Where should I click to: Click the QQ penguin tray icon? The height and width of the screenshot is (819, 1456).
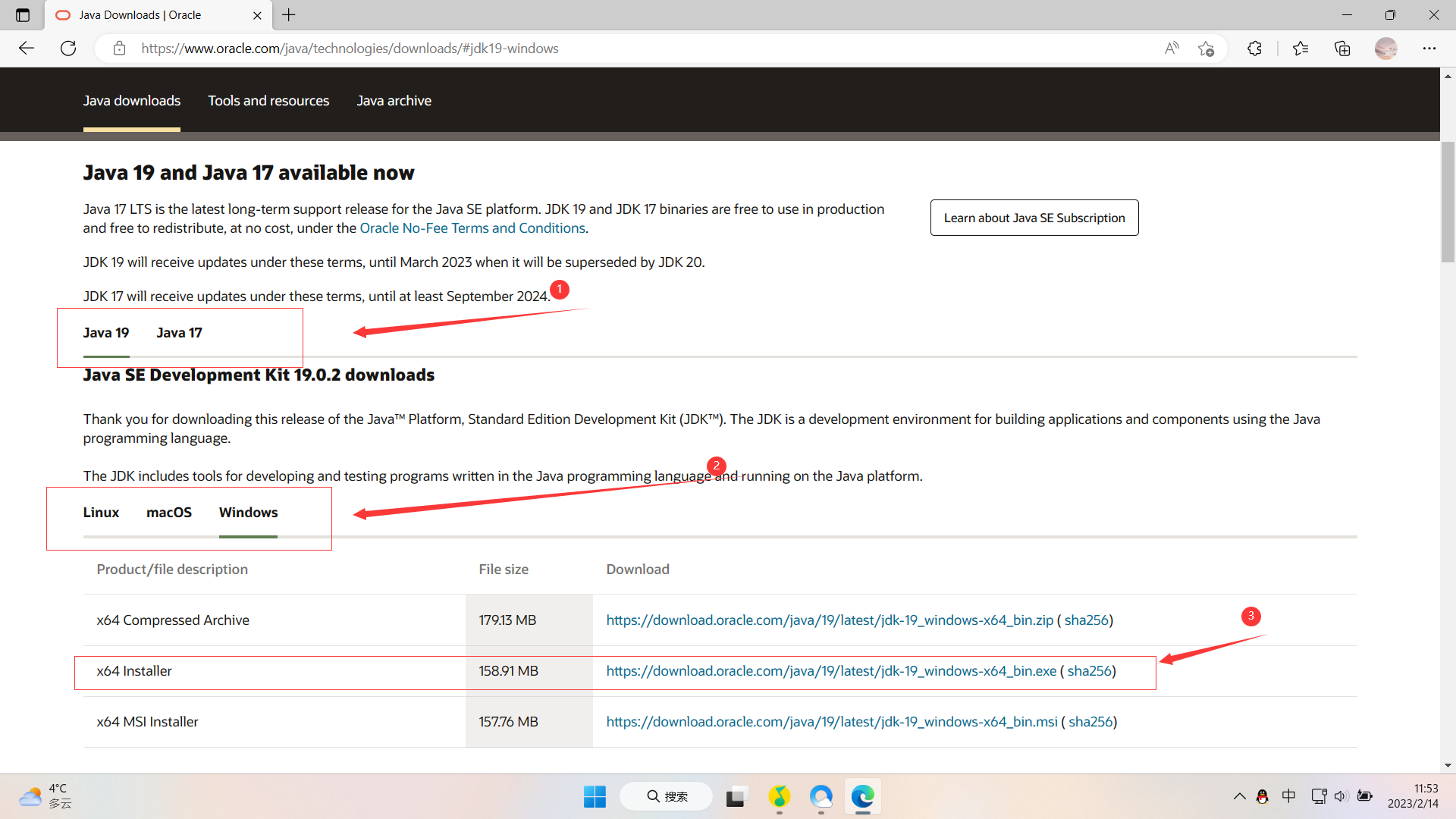click(1262, 796)
